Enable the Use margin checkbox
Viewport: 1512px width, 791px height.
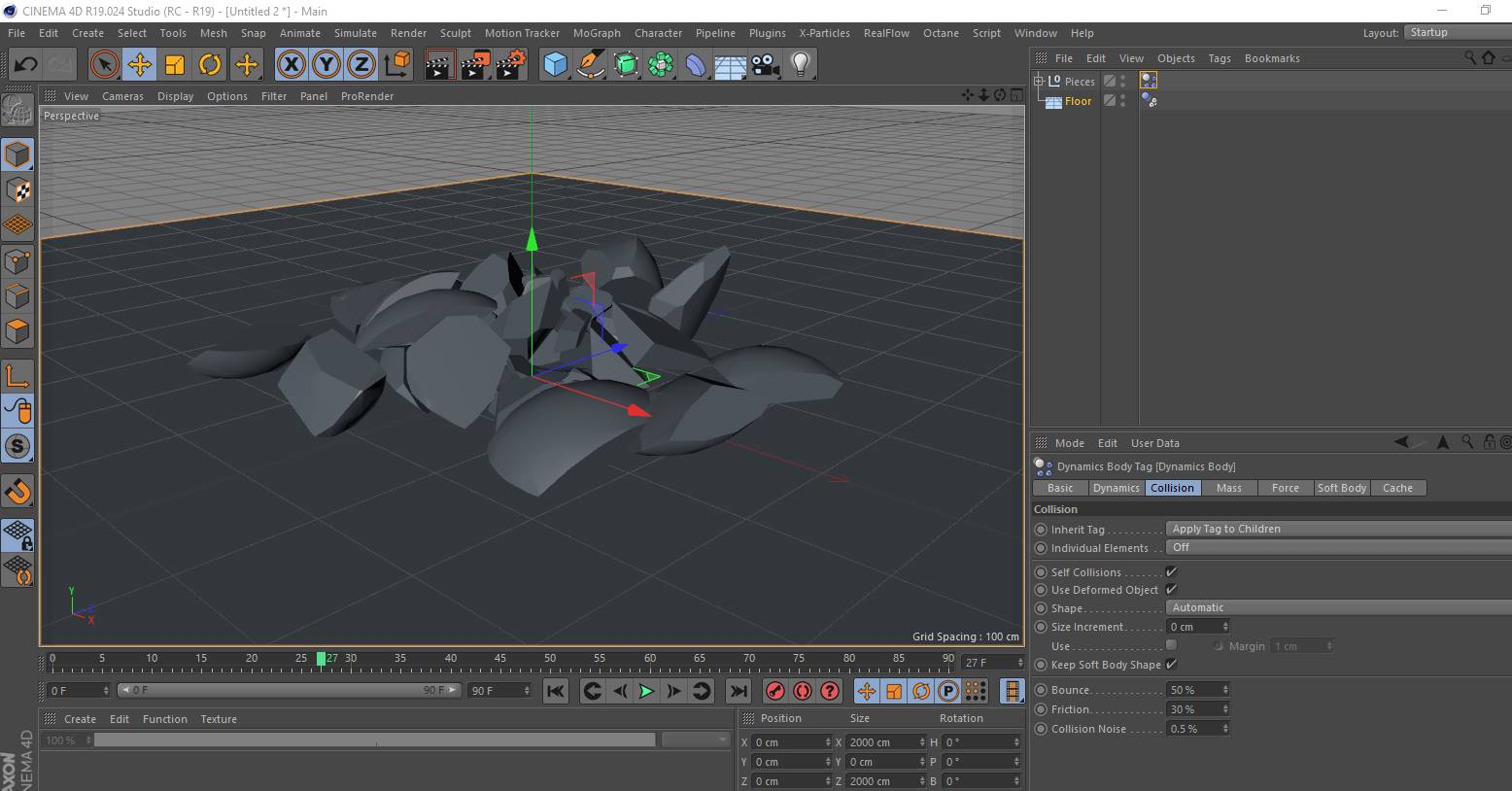click(x=1171, y=645)
